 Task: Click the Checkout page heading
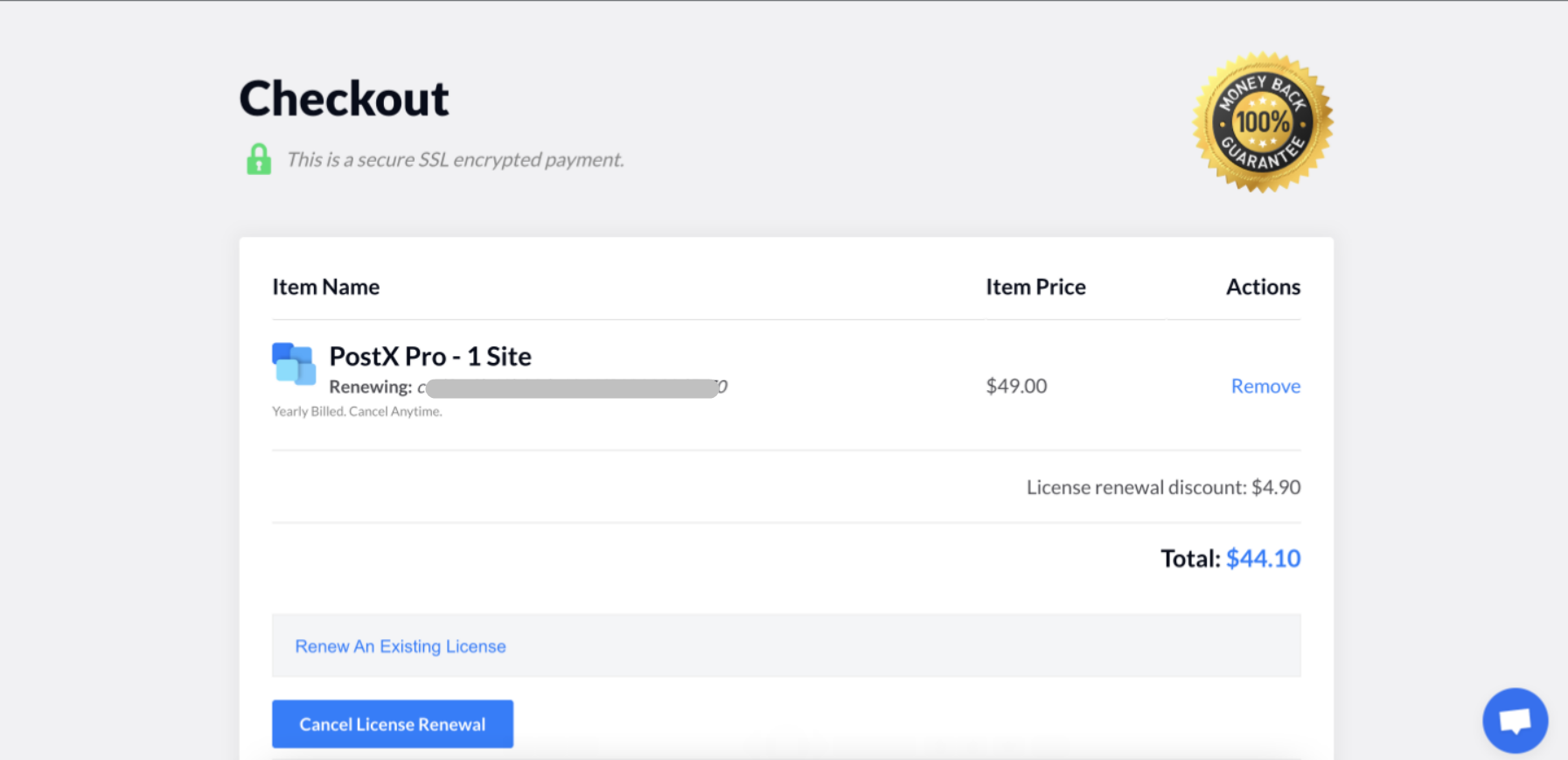click(343, 97)
